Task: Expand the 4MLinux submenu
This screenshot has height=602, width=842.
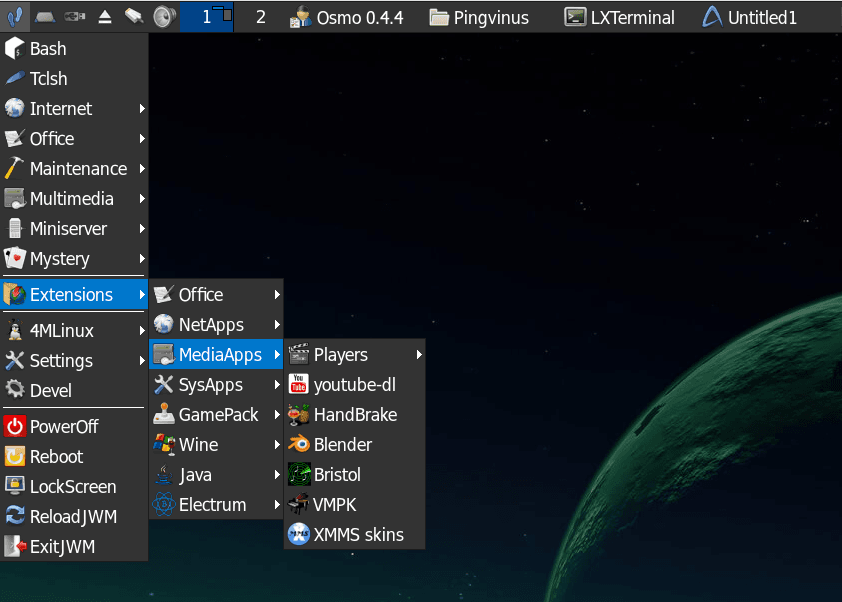Action: [74, 331]
